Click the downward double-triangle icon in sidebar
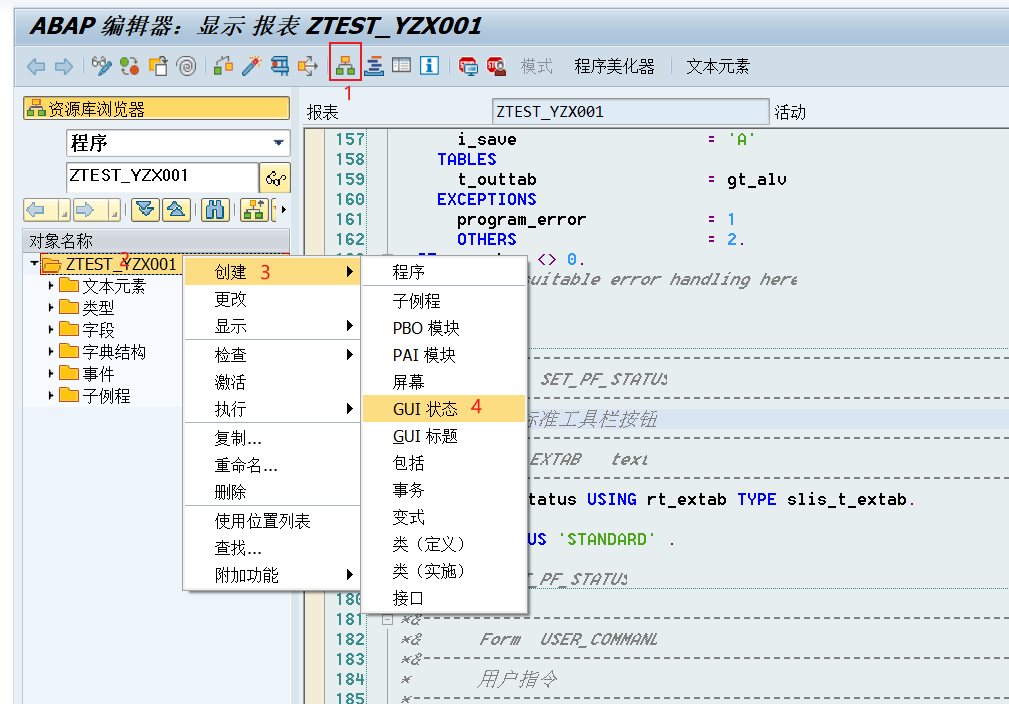The image size is (1009, 704). tap(143, 210)
